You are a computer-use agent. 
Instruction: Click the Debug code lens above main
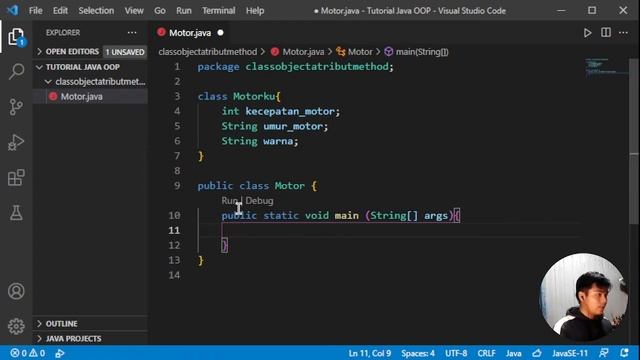(x=260, y=201)
